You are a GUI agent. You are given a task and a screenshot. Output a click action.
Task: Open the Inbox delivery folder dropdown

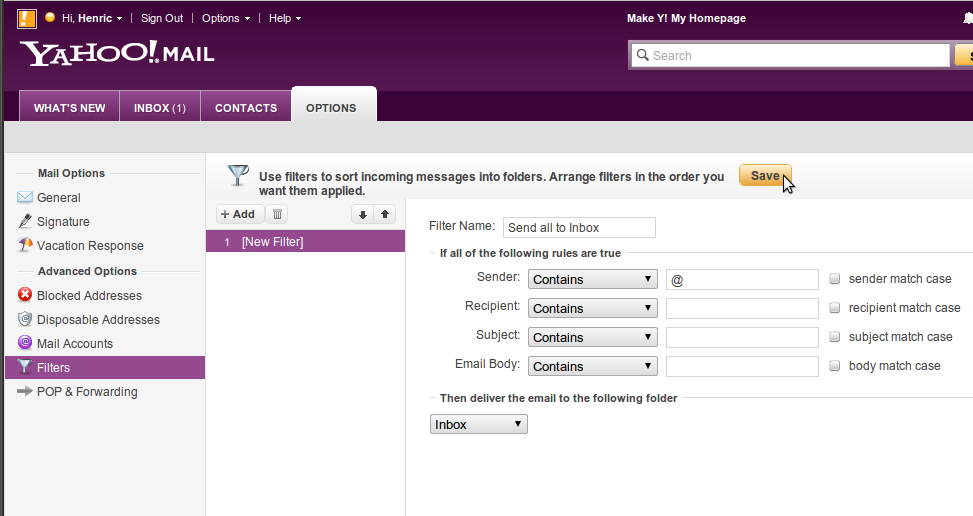point(478,424)
